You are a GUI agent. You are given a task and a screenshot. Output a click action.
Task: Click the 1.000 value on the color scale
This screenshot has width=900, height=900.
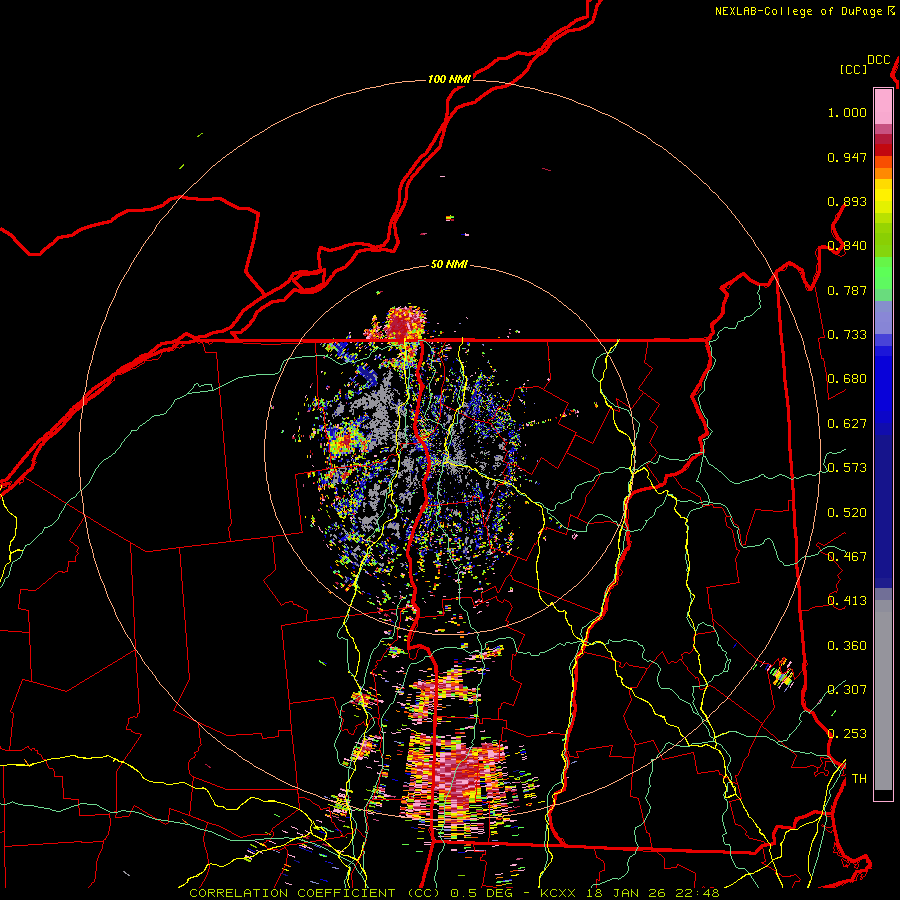(847, 113)
